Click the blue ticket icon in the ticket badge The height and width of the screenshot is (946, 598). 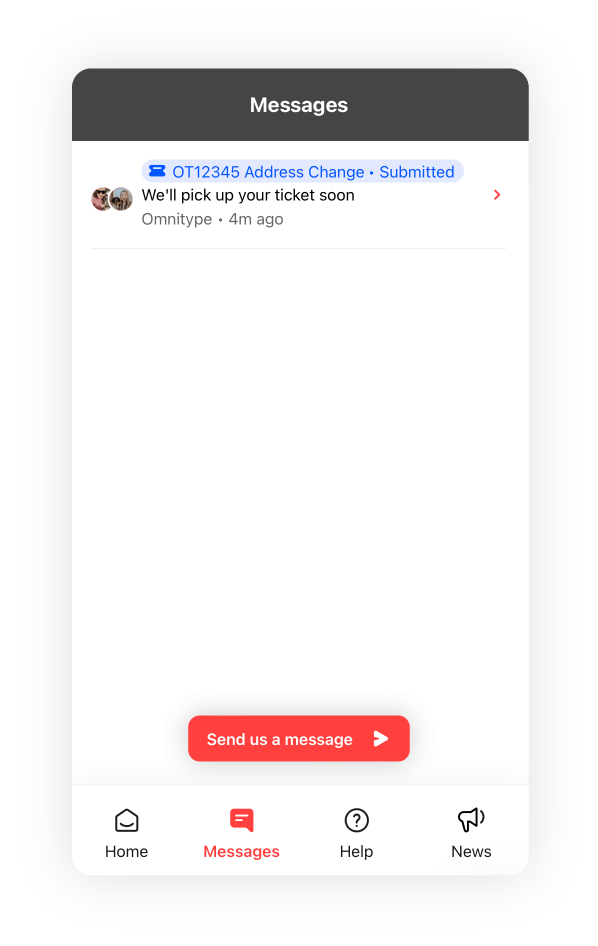click(157, 171)
